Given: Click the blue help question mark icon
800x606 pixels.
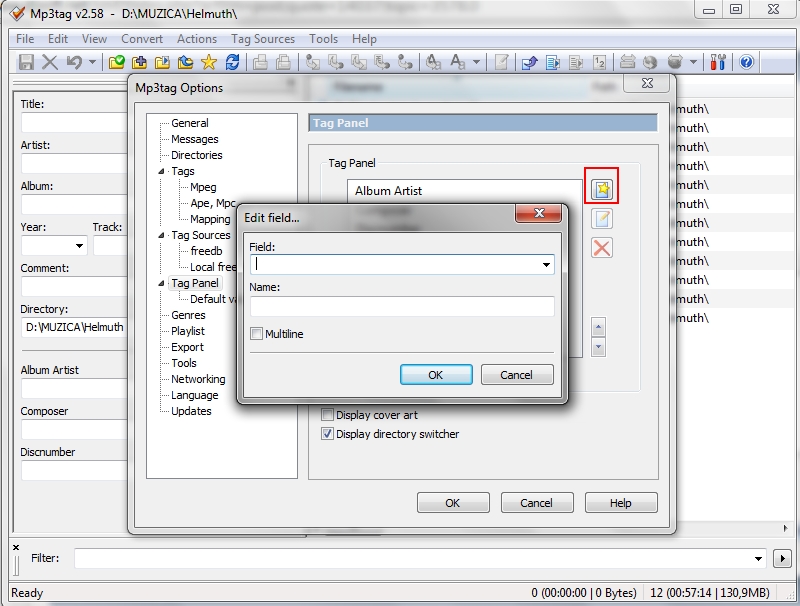Looking at the screenshot, I should 746,62.
